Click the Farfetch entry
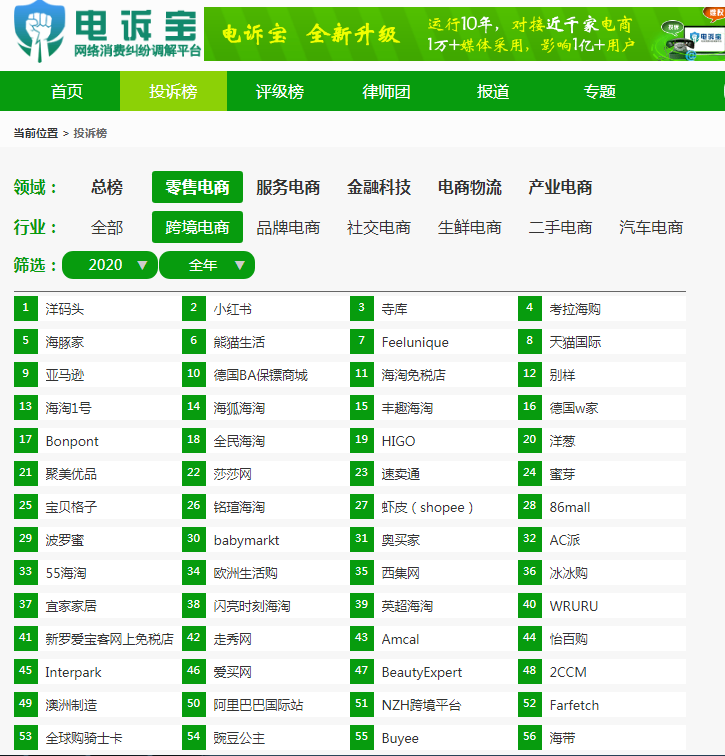This screenshot has height=756, width=725. click(x=574, y=705)
